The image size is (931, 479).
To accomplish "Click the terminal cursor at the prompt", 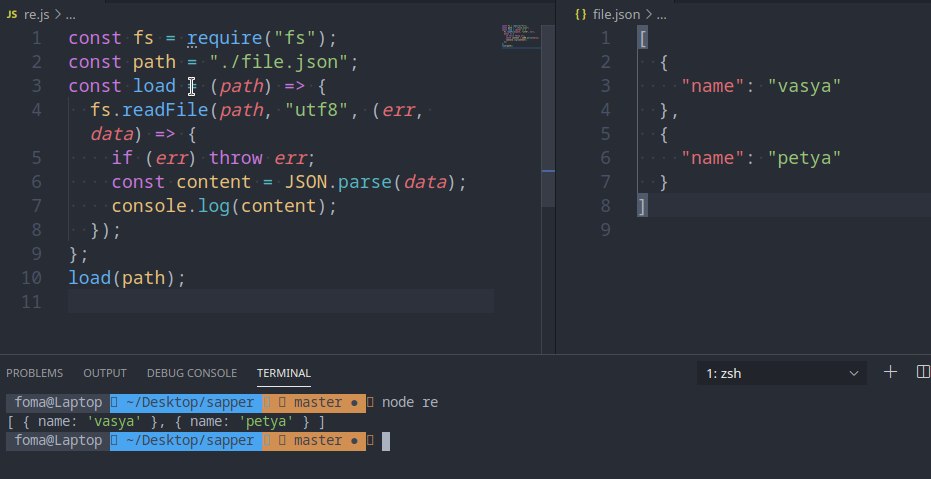I will pos(386,441).
